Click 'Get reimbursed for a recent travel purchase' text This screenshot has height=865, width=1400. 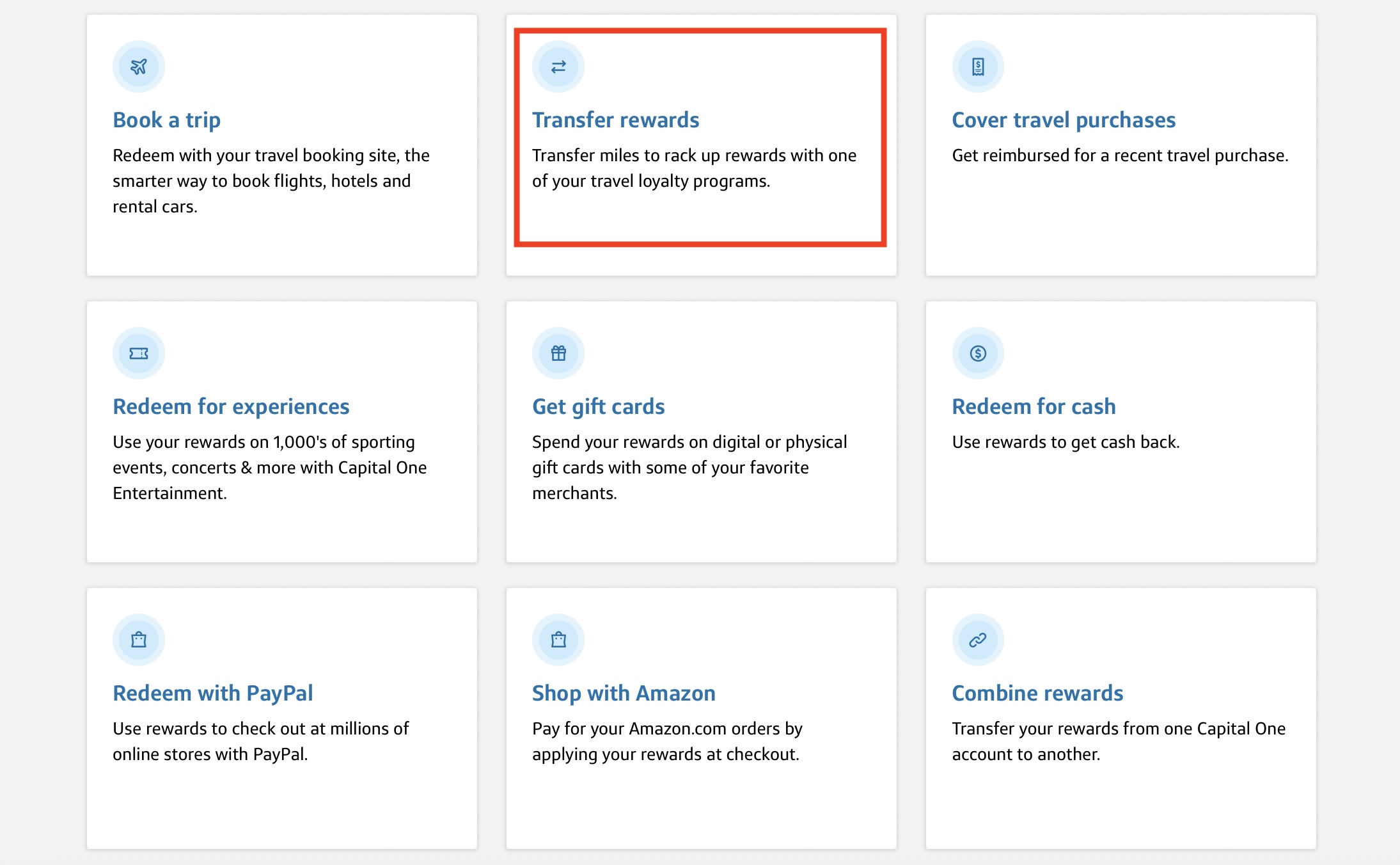pos(1120,155)
